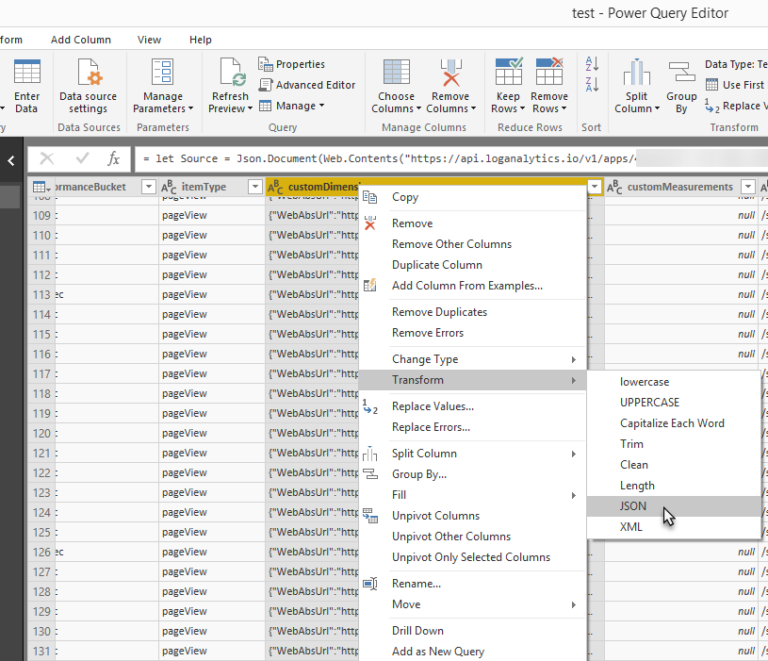Choose JSON transform
This screenshot has height=661, width=768.
(x=674, y=506)
